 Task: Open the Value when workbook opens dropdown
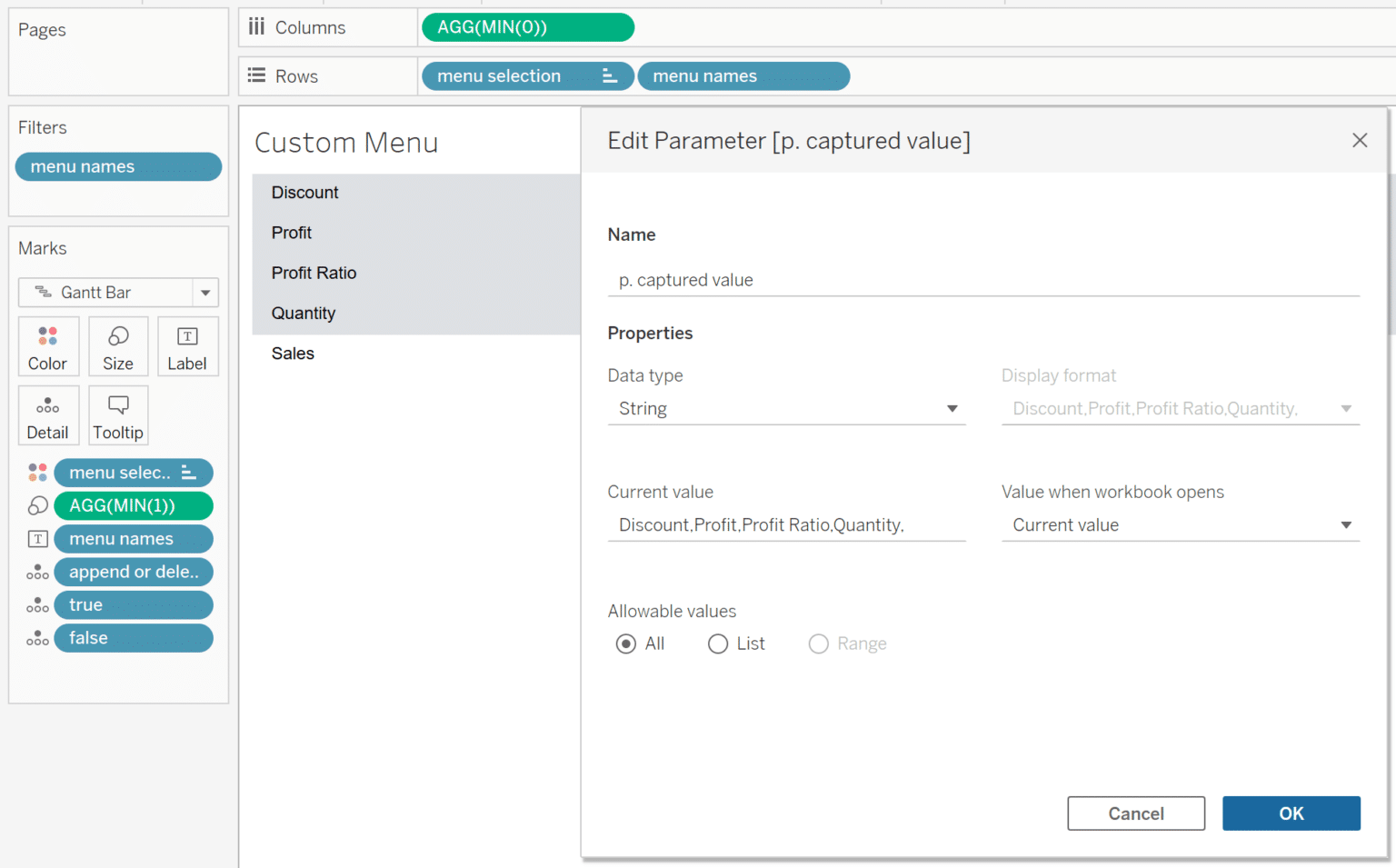(x=1347, y=524)
